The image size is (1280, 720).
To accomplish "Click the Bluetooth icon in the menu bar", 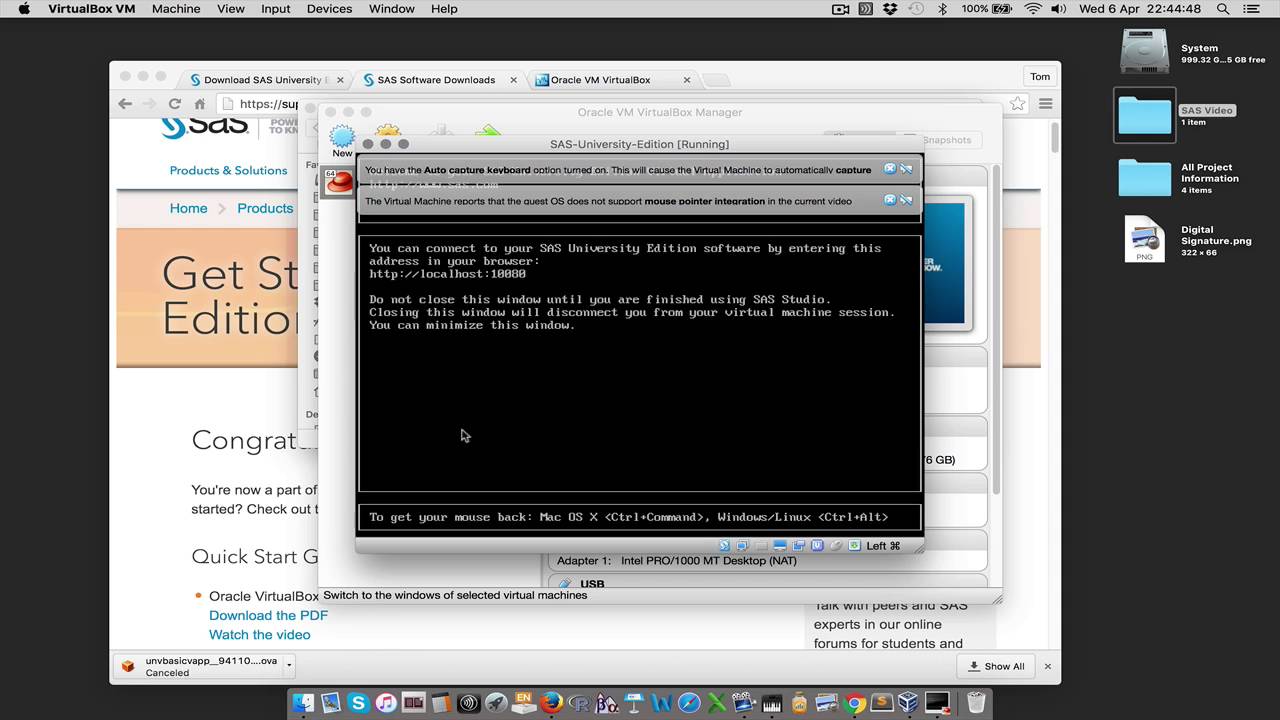I will coord(942,9).
